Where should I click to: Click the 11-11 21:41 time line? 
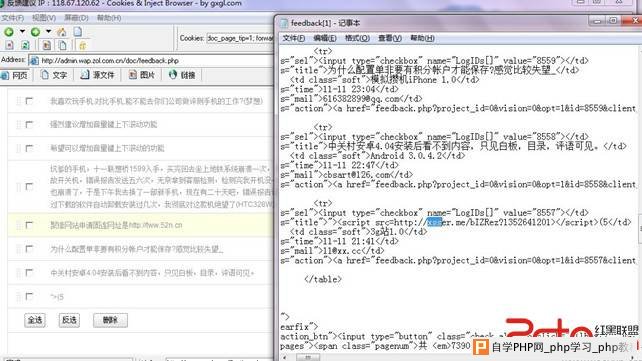tap(339, 241)
